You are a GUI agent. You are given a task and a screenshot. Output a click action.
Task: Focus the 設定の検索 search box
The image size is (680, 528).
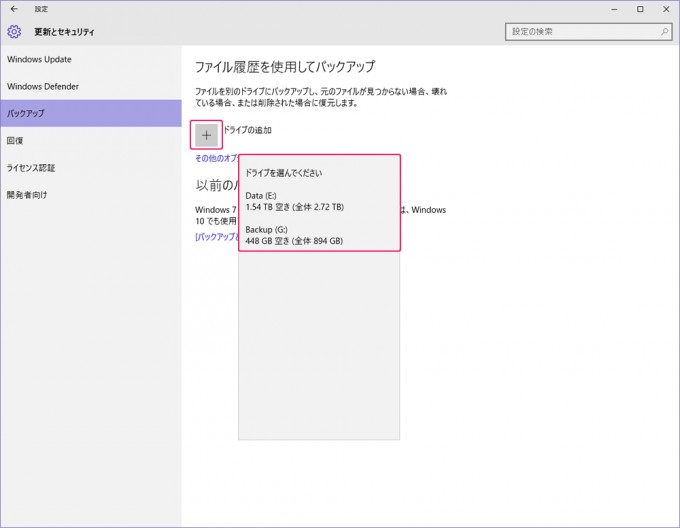(x=589, y=32)
